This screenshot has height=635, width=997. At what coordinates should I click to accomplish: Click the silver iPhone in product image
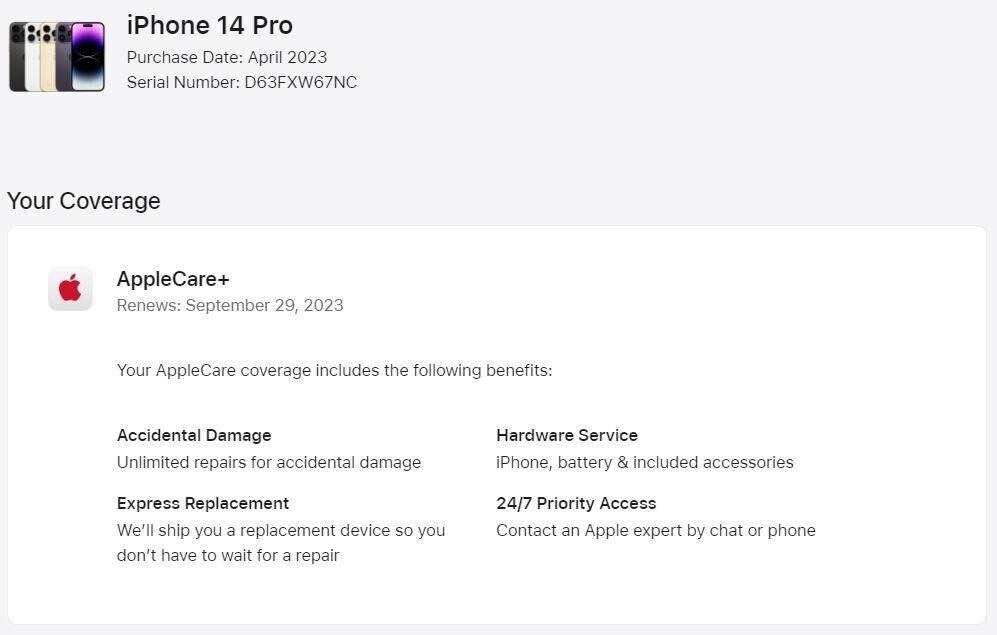(x=32, y=57)
